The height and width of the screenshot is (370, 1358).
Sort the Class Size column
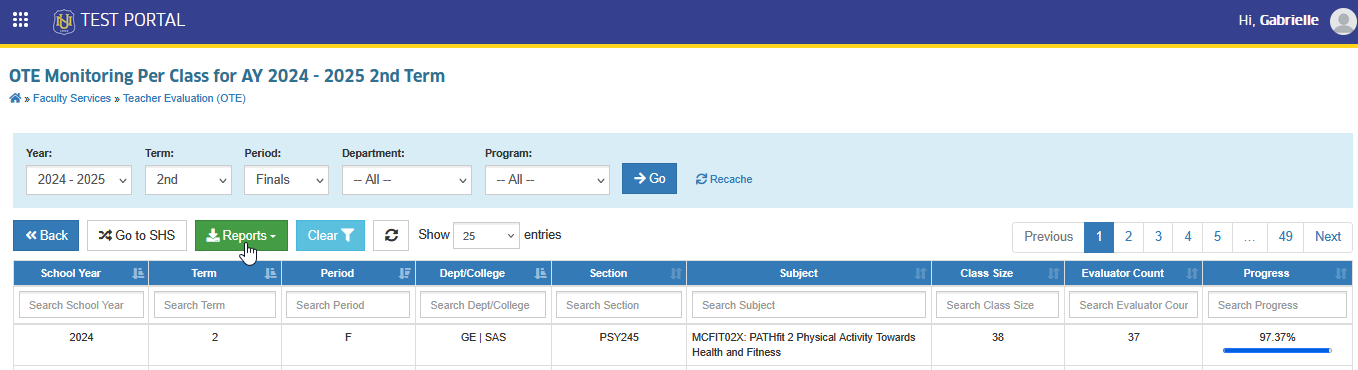[x=1053, y=273]
